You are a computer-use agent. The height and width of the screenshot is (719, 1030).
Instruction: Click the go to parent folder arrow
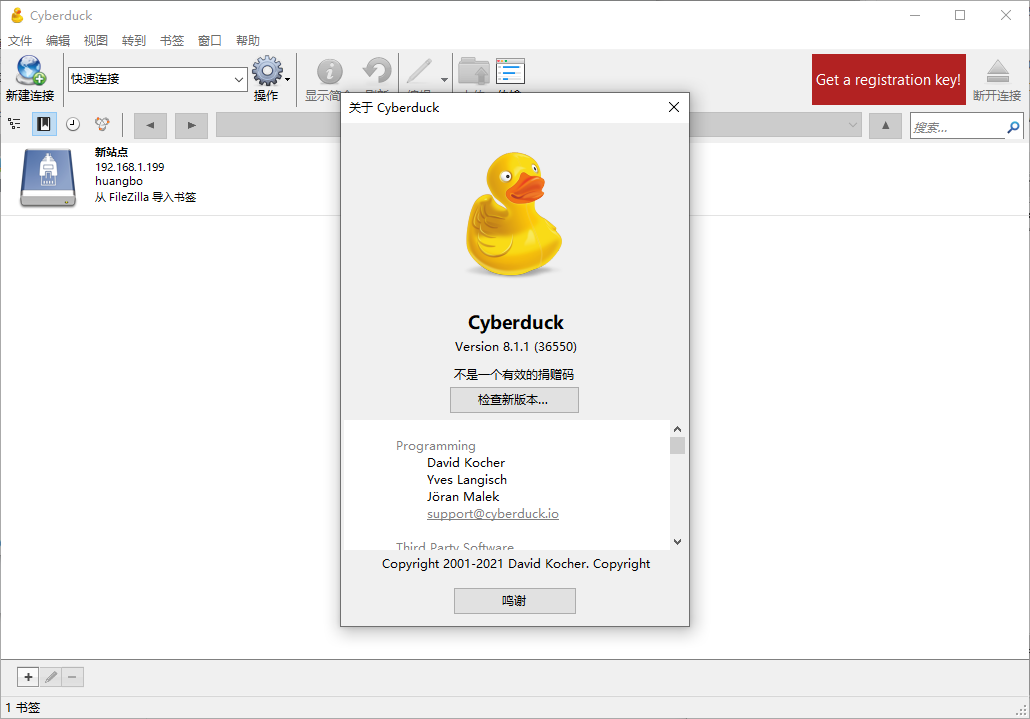[885, 125]
